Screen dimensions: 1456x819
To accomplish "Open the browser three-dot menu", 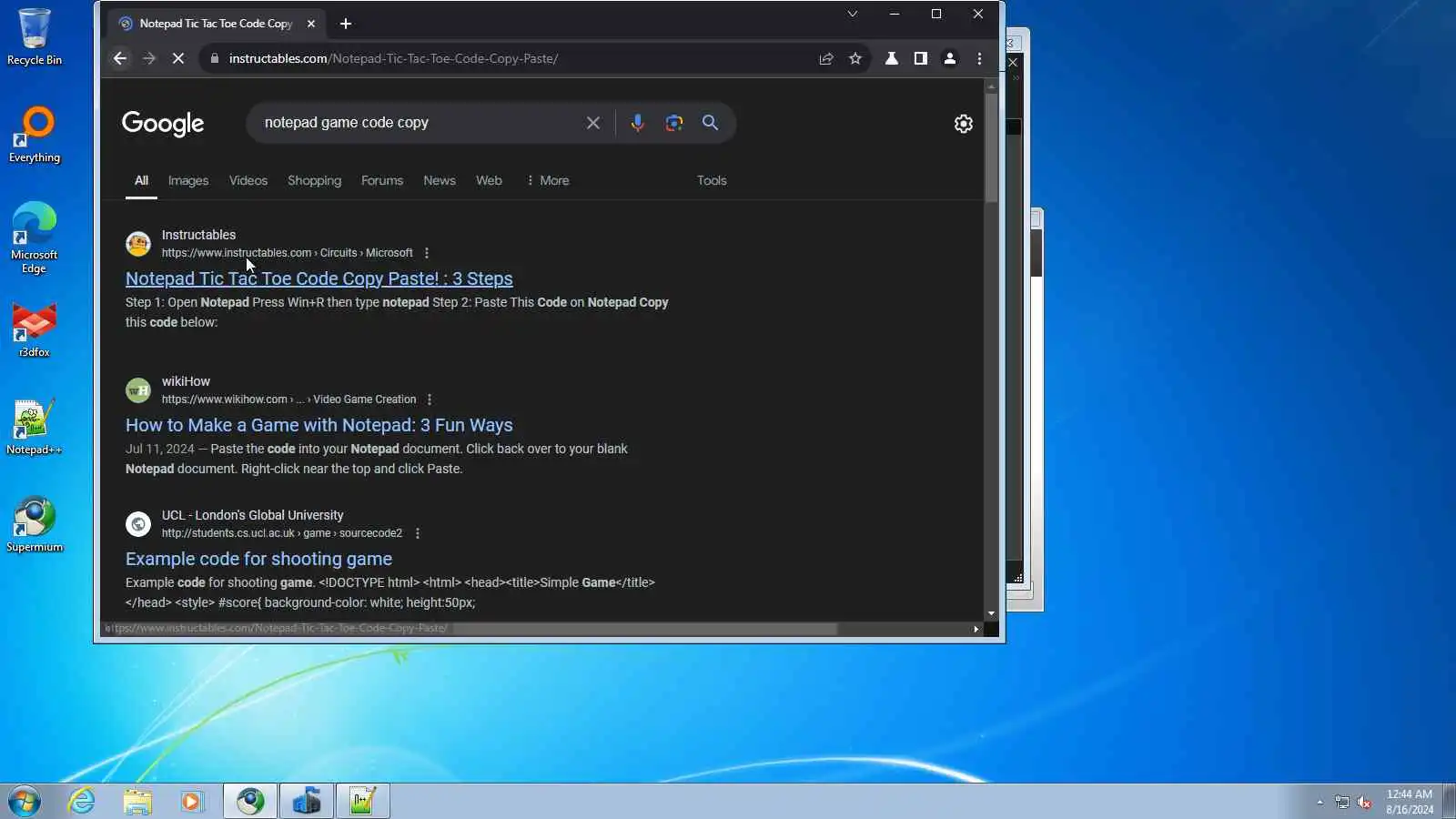I will tap(979, 58).
